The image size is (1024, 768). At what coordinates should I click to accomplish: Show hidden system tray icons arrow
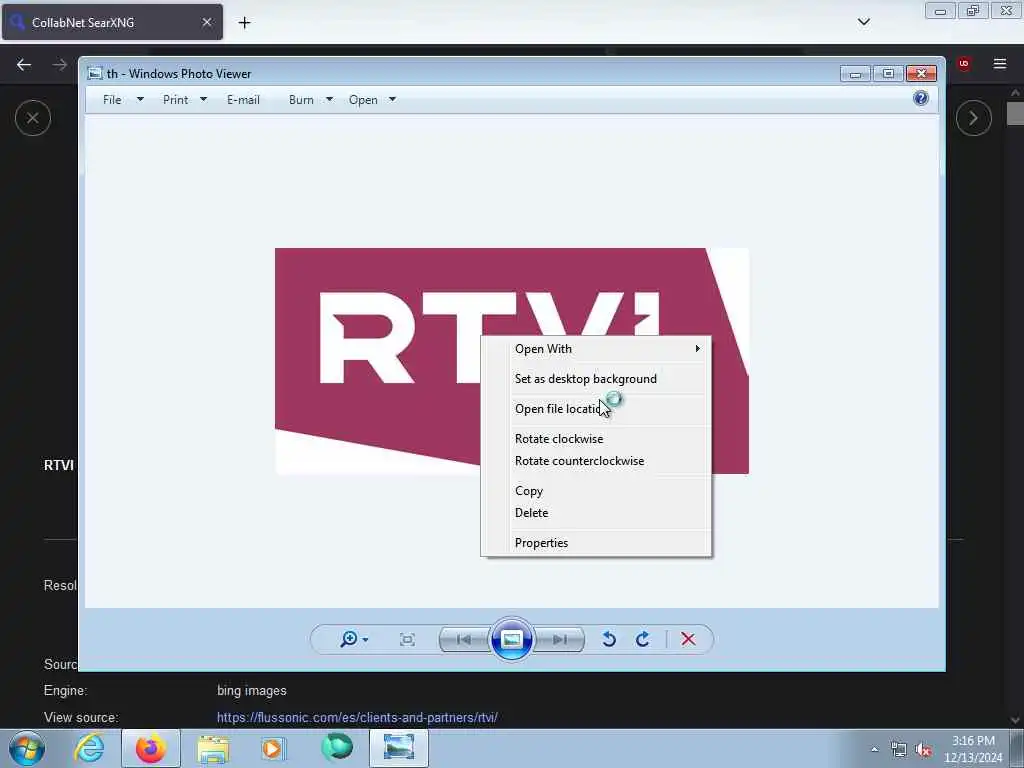tap(874, 749)
